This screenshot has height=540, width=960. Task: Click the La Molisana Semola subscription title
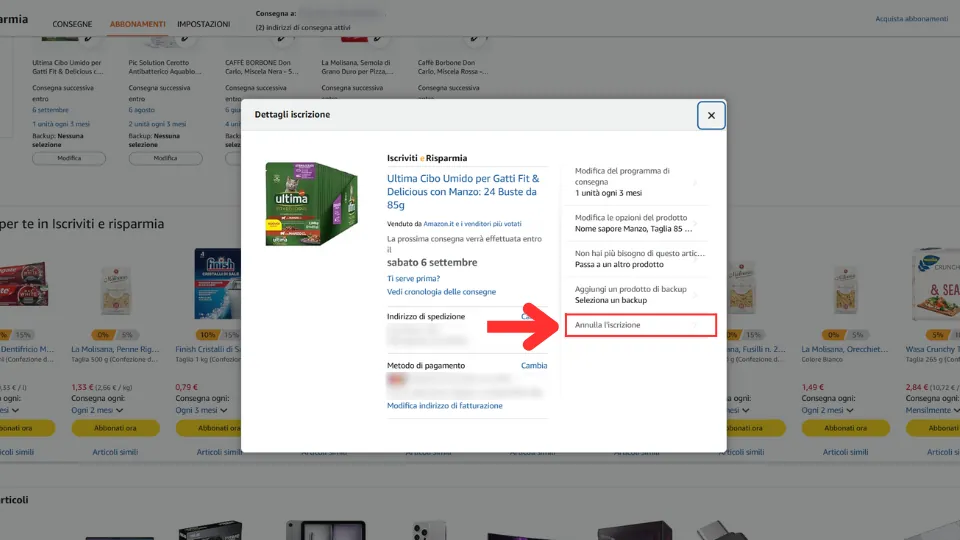point(357,67)
